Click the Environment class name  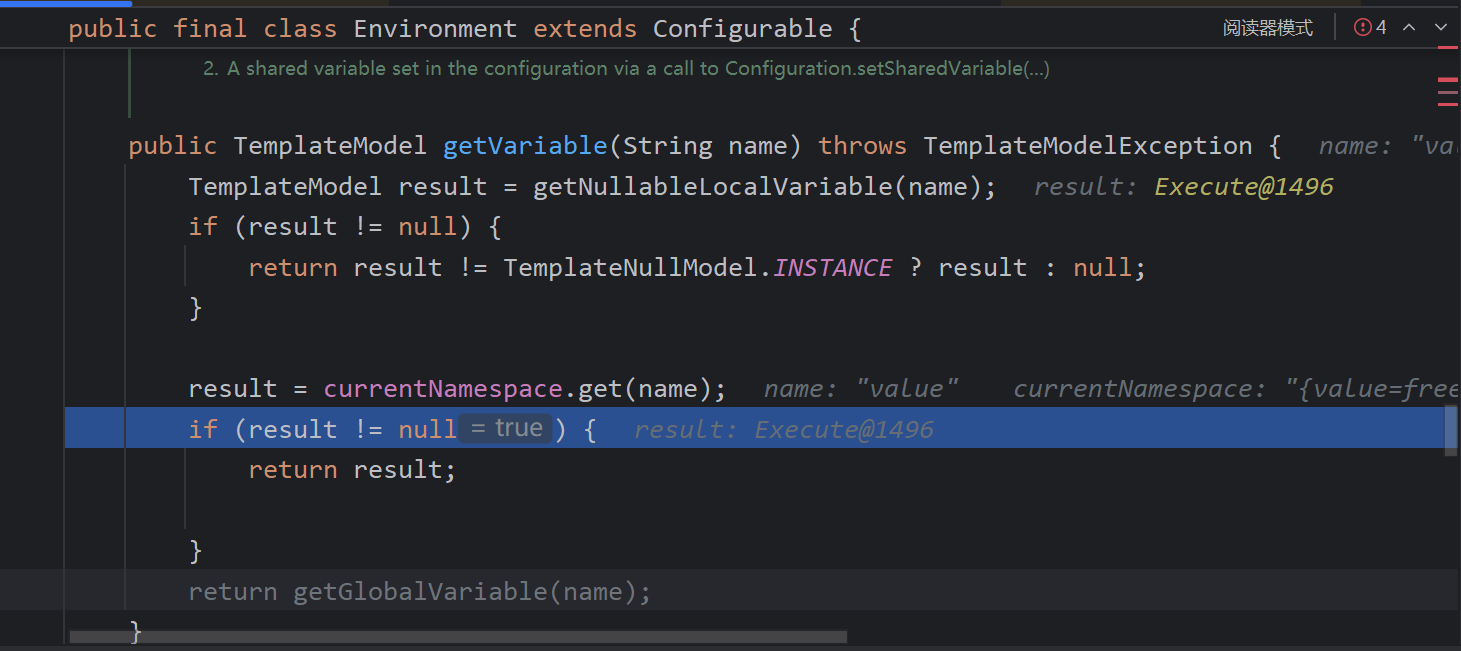pos(435,29)
